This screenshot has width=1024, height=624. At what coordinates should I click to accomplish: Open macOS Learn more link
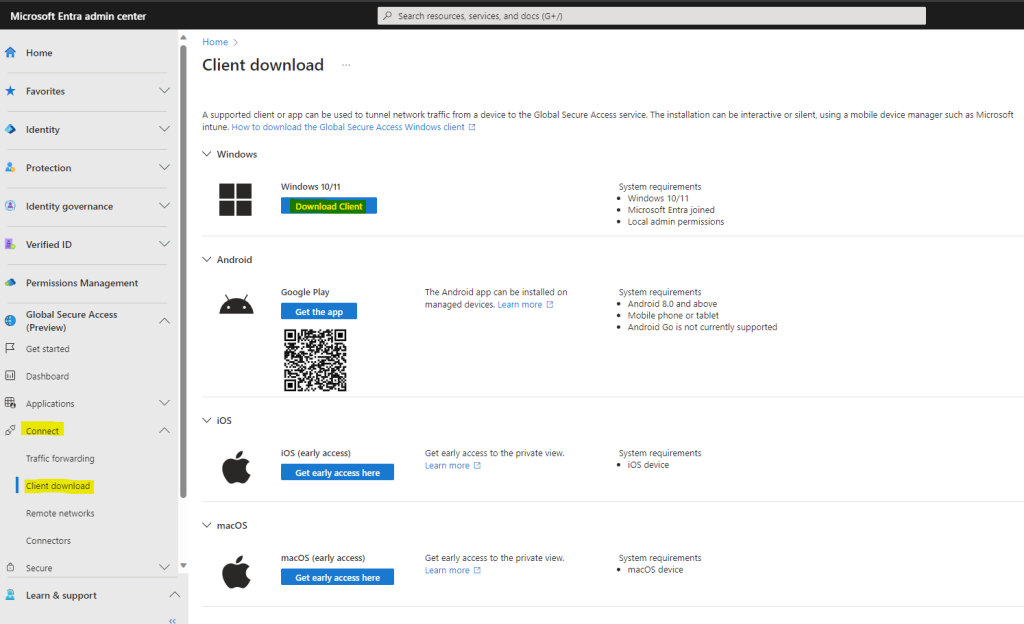pyautogui.click(x=447, y=570)
